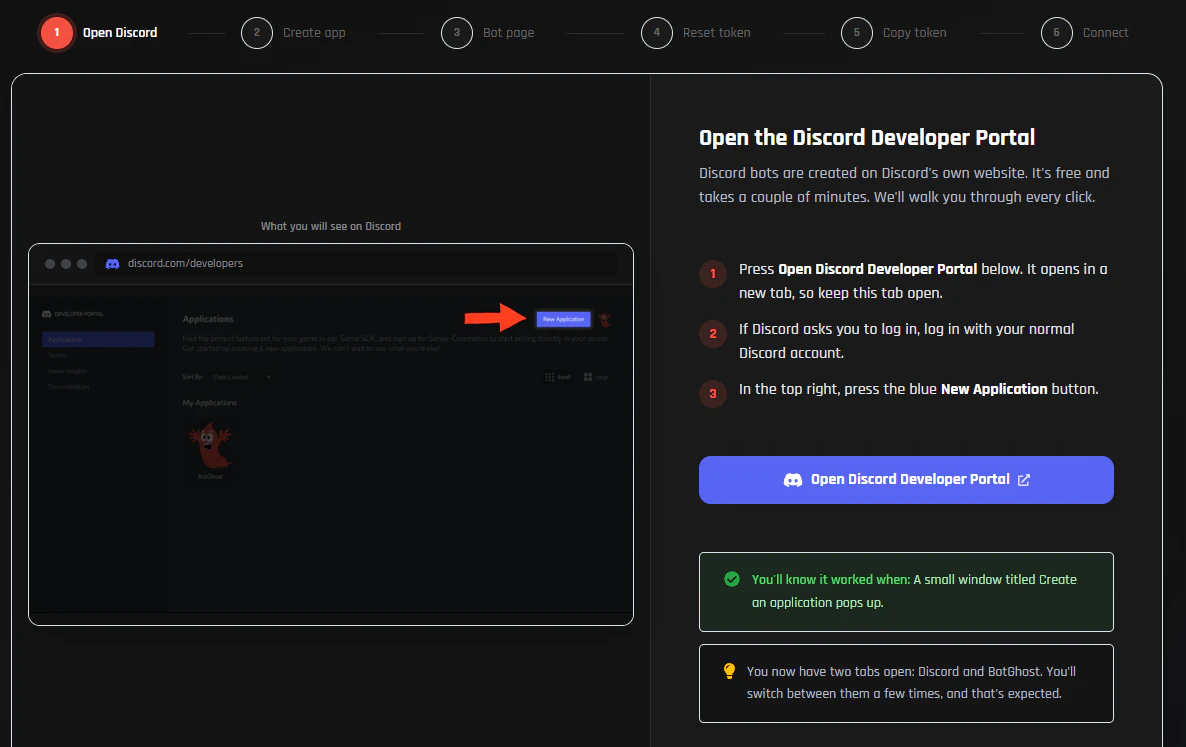Click the 'Open the Discord Developer Portal' heading
Screen dimensions: 1186x747
click(x=867, y=138)
